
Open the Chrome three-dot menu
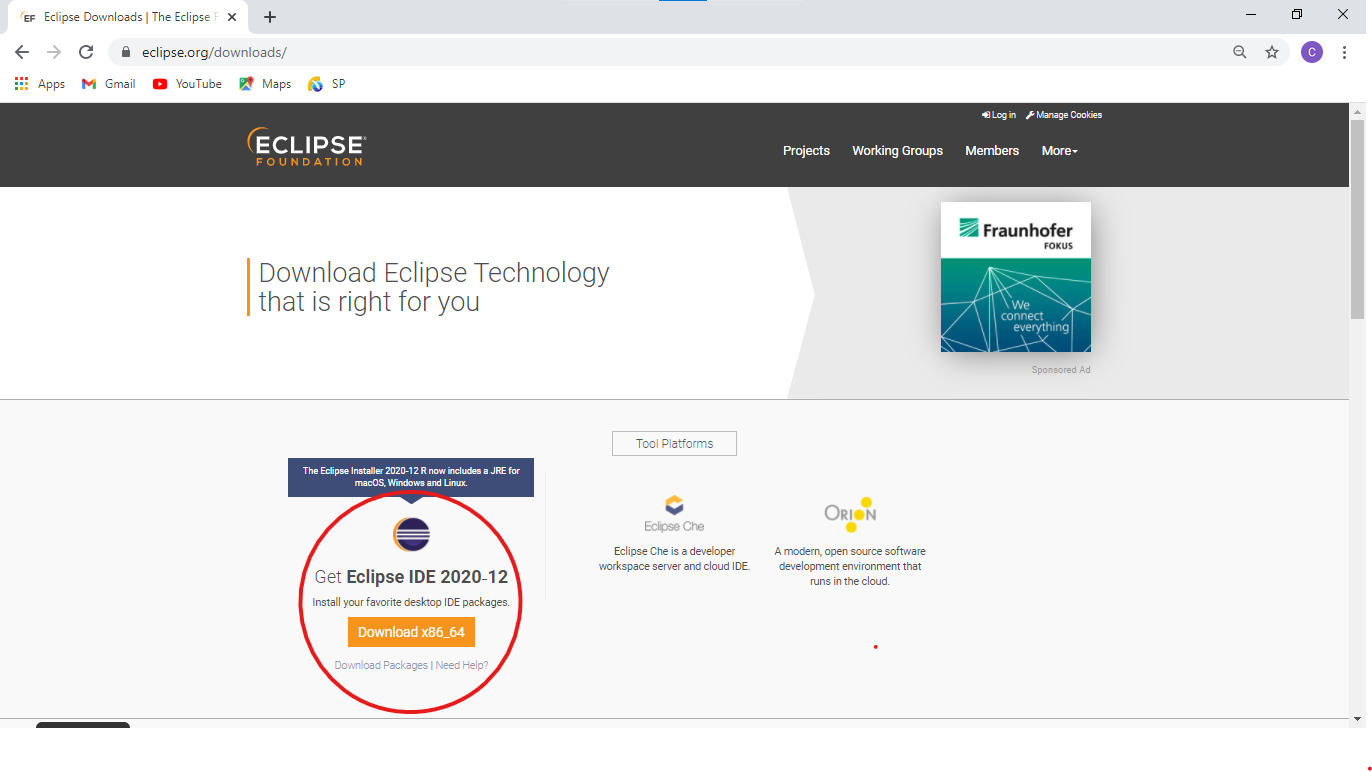point(1344,52)
